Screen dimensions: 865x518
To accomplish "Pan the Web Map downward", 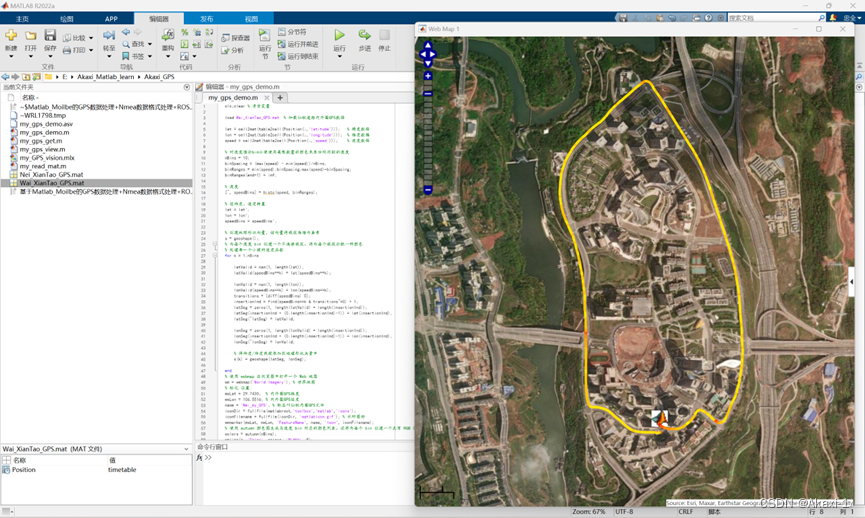I will 428,63.
